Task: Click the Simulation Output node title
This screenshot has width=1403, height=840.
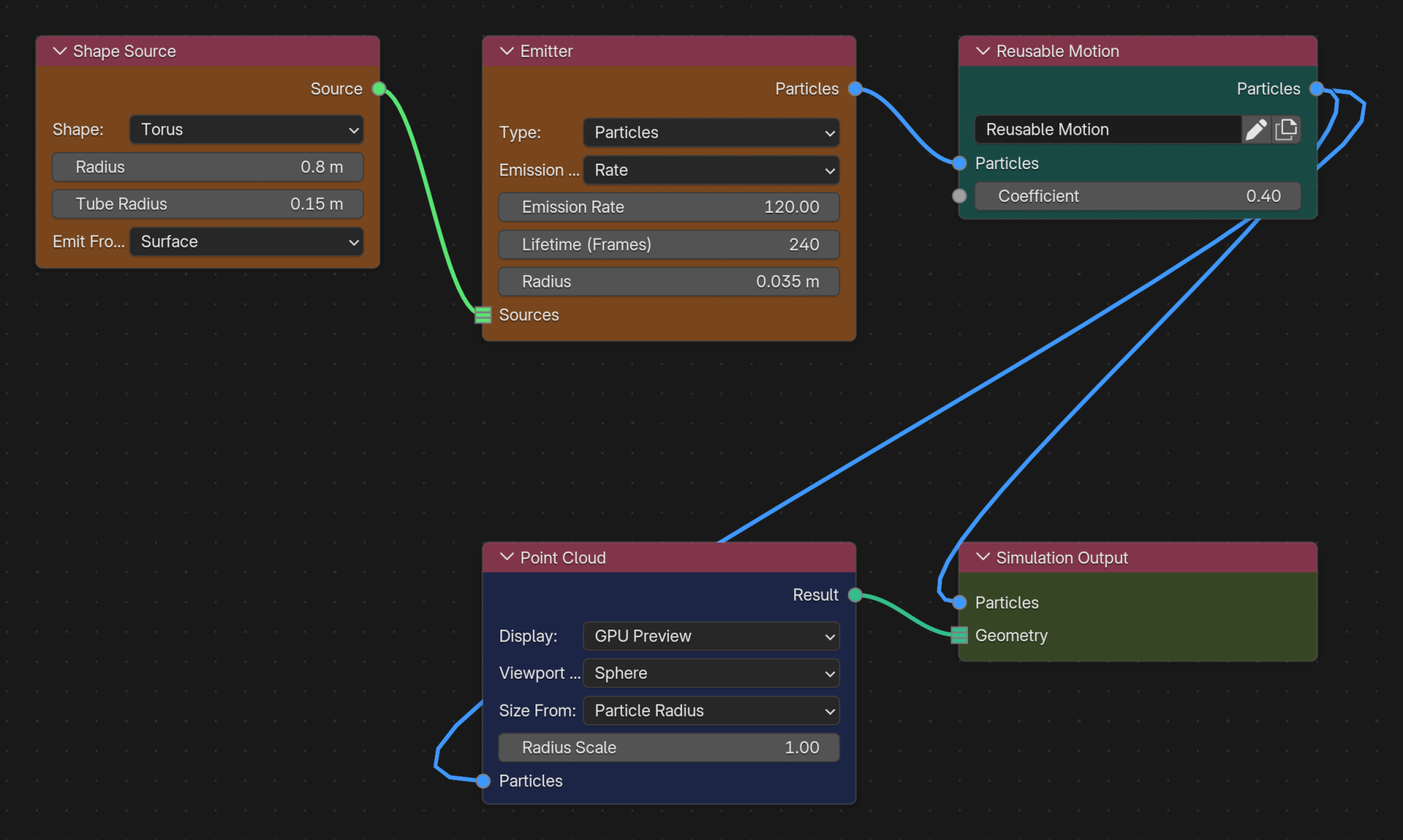Action: coord(1062,558)
